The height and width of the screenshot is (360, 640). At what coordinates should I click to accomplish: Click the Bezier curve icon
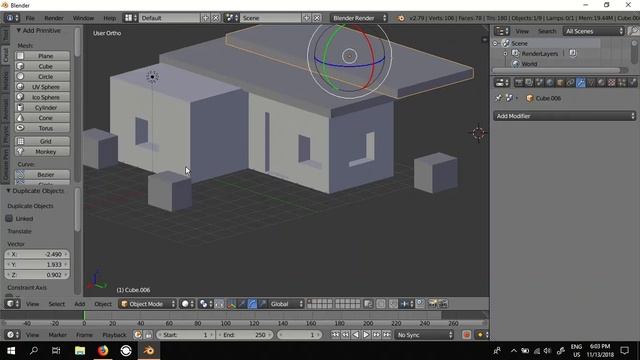point(20,175)
